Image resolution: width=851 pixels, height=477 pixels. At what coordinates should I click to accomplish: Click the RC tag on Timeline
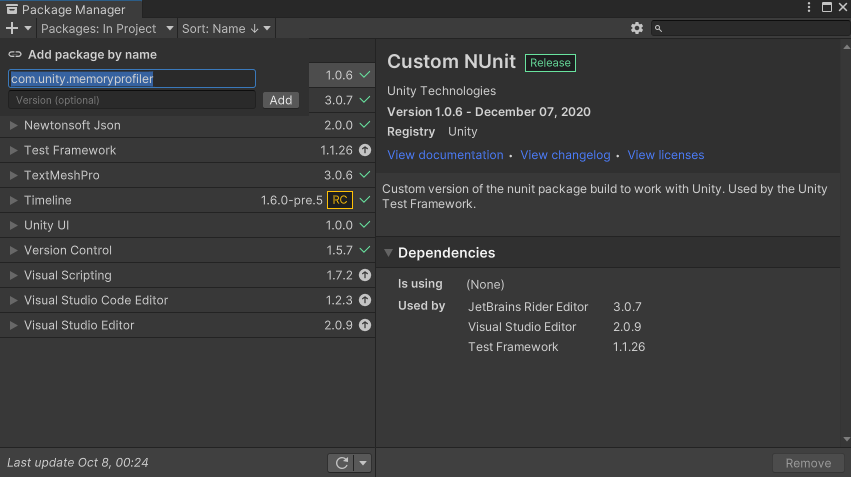click(x=340, y=200)
